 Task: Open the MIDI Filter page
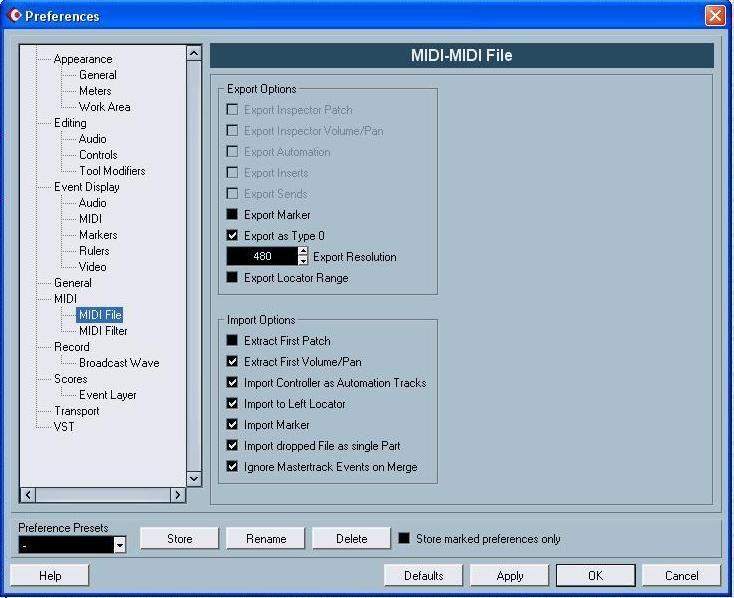click(103, 331)
